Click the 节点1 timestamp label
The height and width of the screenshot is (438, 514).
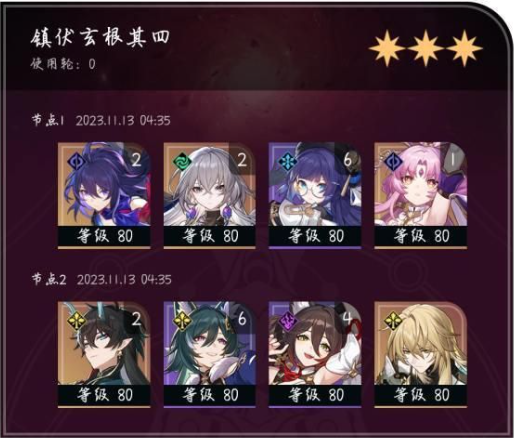[101, 120]
